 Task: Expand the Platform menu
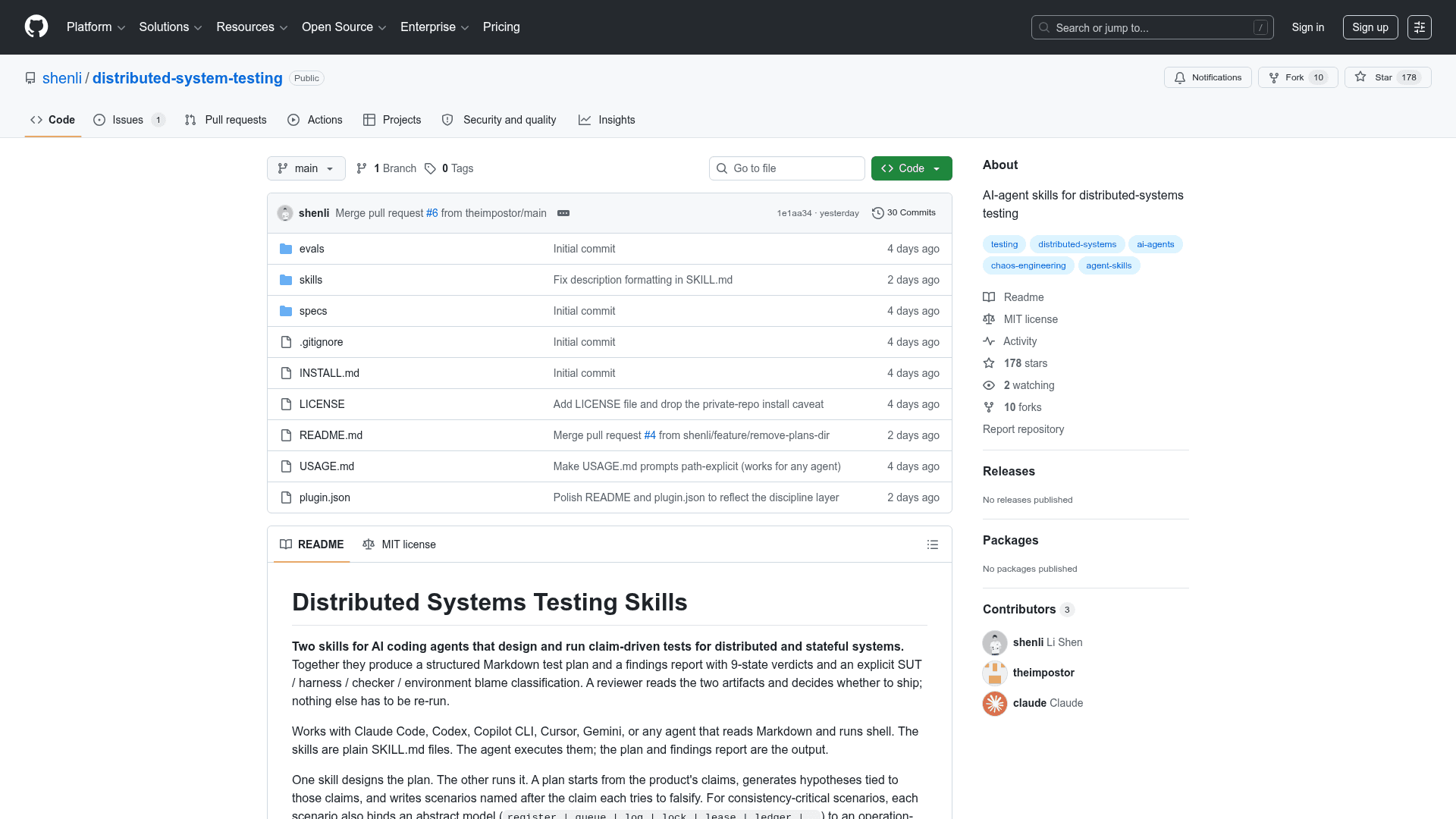(x=96, y=27)
